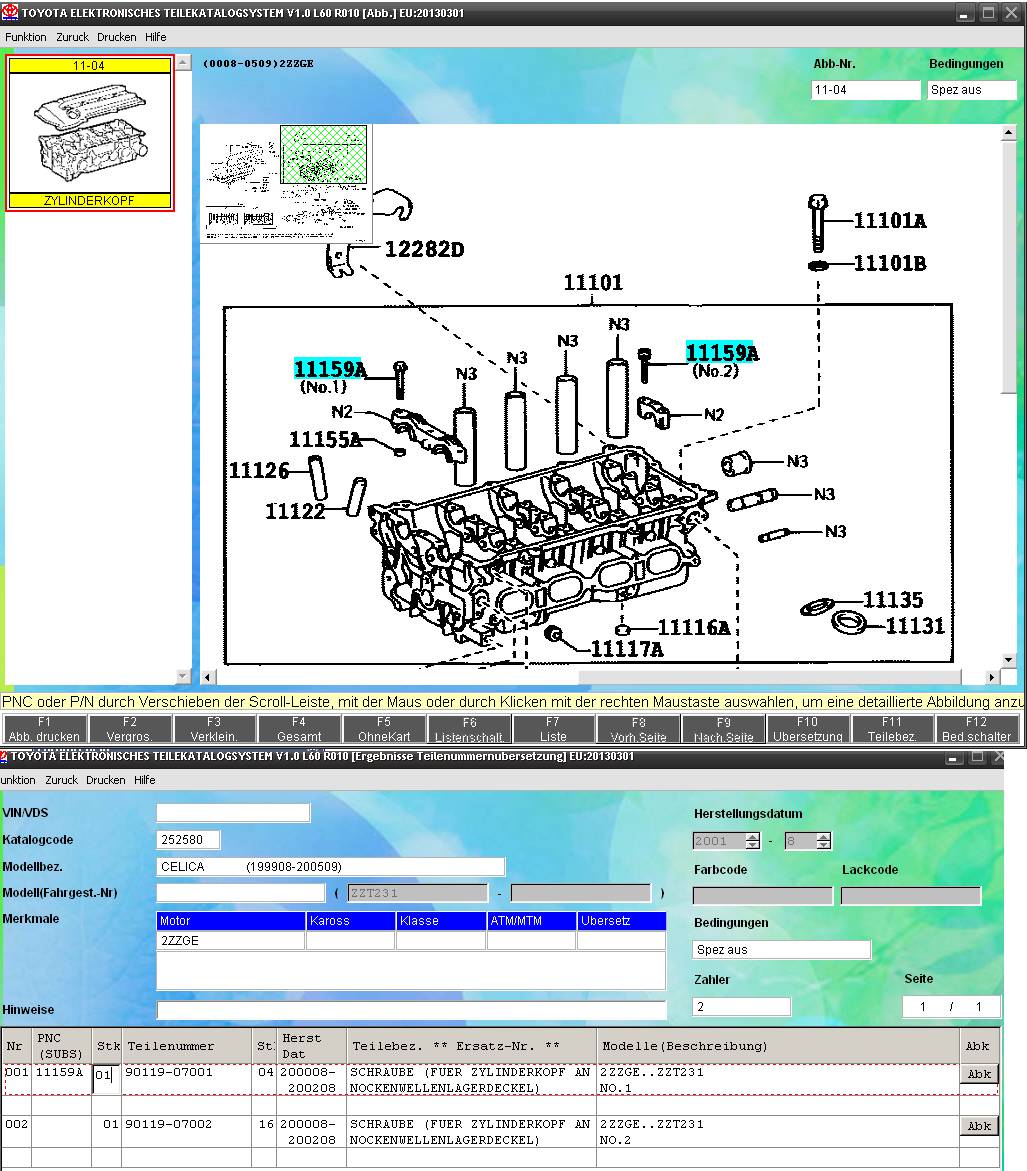This screenshot has height=1171, width=1027.
Task: Click F7 Liste button
Action: click(553, 729)
